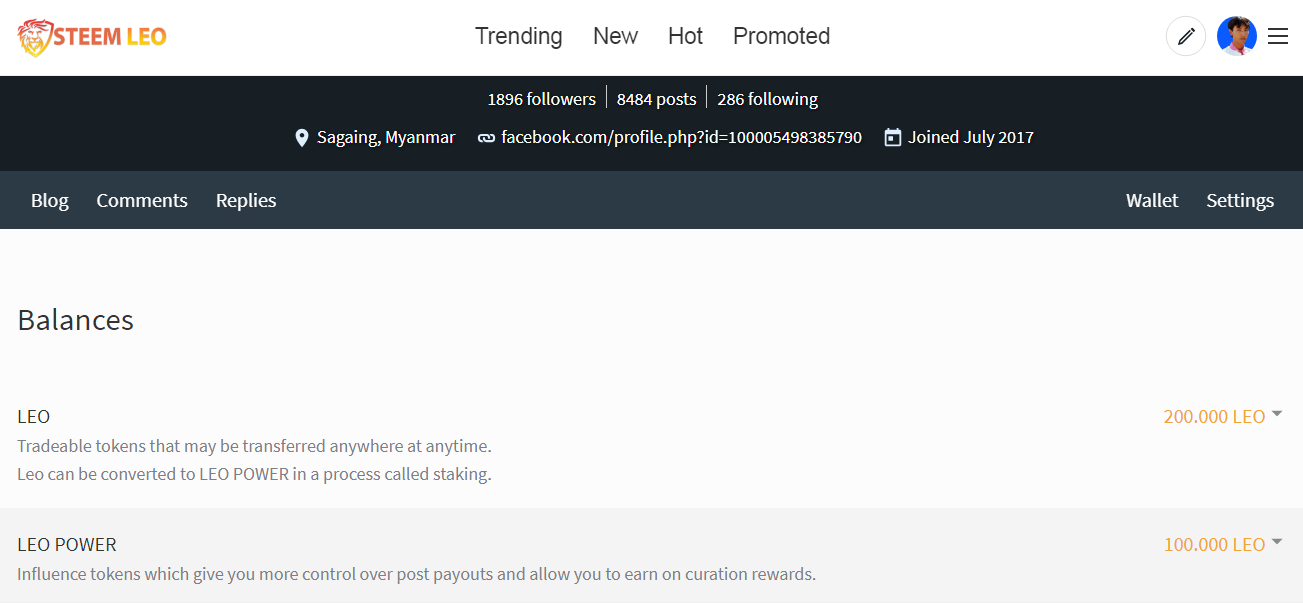Image resolution: width=1303 pixels, height=603 pixels.
Task: View the 286 following list
Action: 767,99
